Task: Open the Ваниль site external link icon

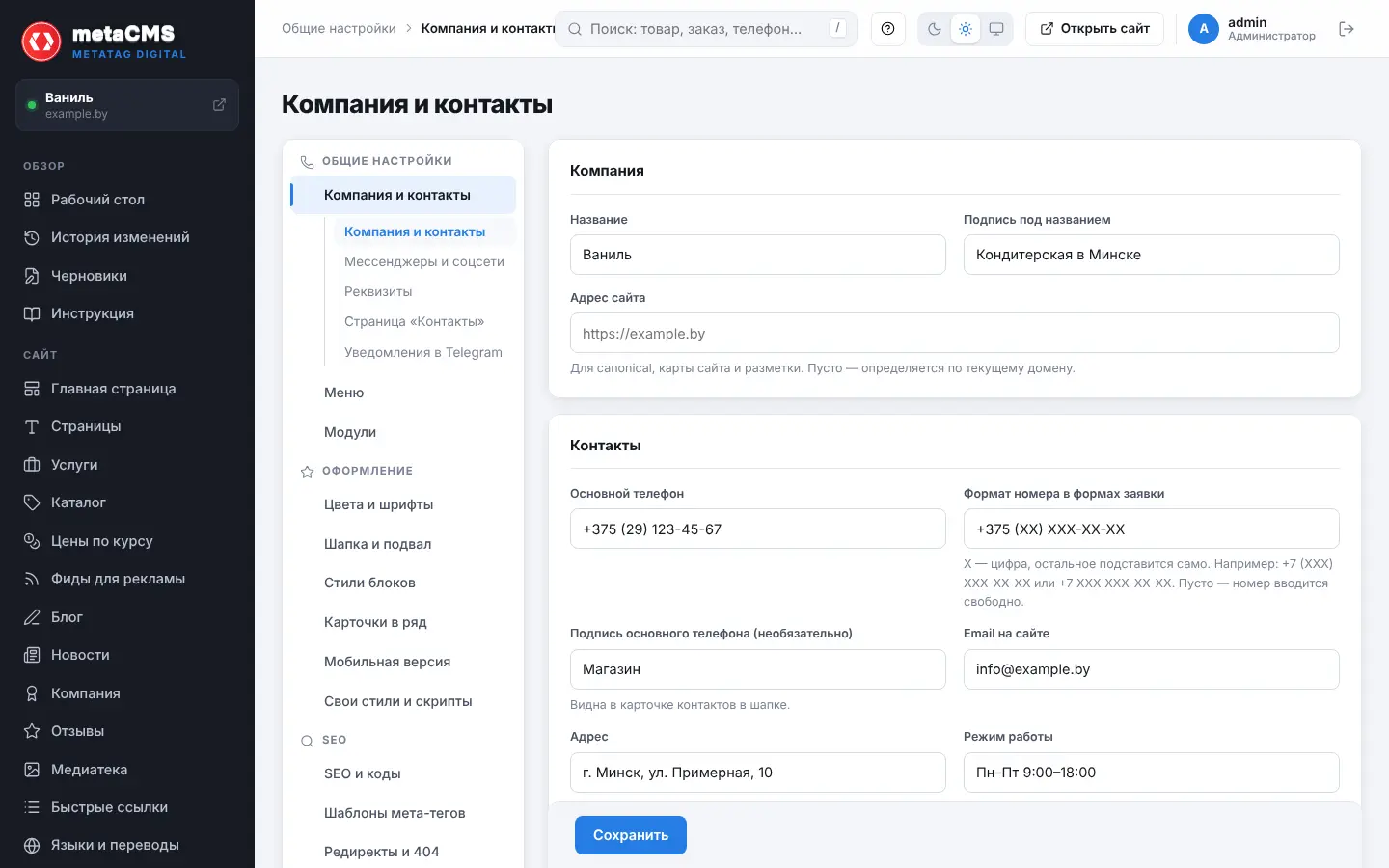Action: 219,105
